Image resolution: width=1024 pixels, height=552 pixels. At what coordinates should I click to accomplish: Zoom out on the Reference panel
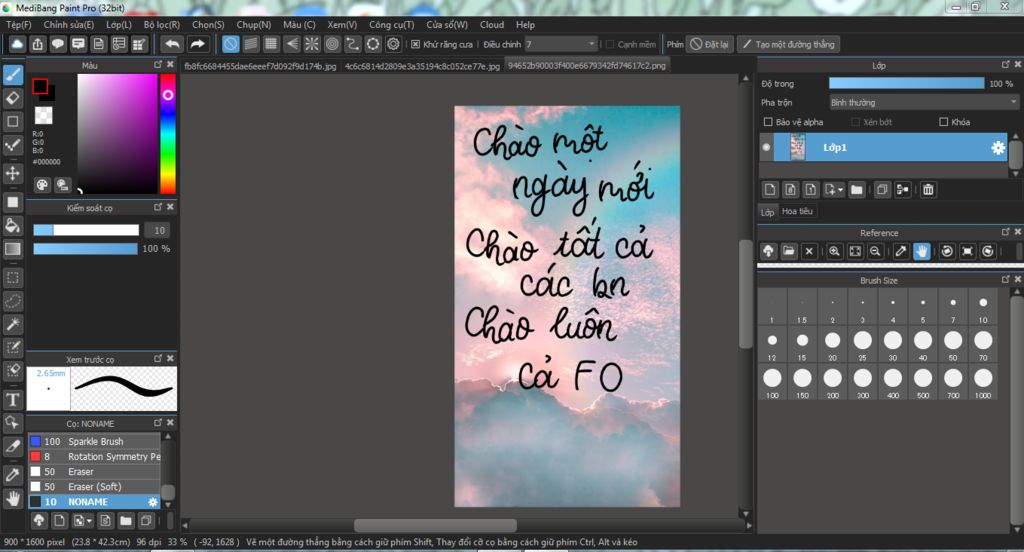pos(875,252)
